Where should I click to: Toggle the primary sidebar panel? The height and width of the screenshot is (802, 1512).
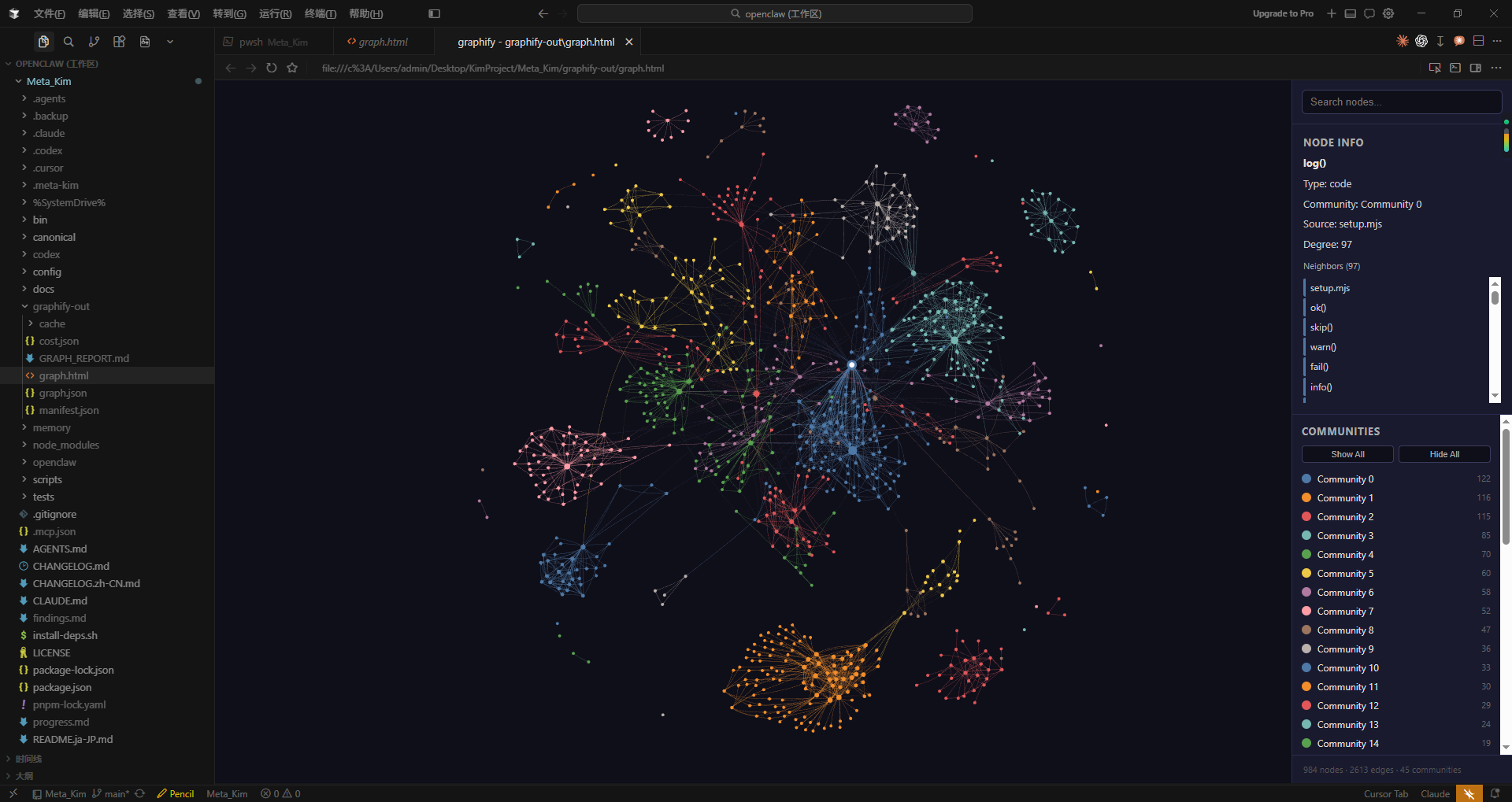coord(434,13)
